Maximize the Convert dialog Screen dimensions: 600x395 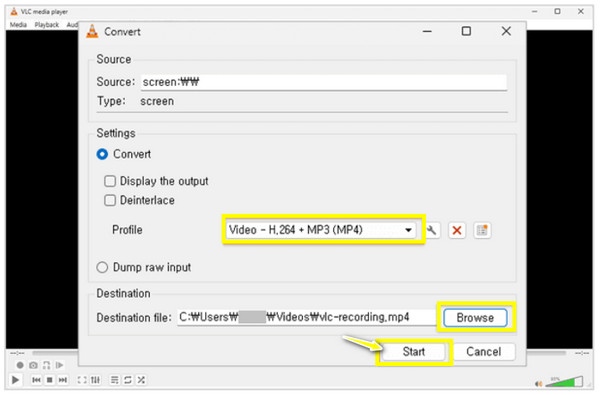point(466,31)
